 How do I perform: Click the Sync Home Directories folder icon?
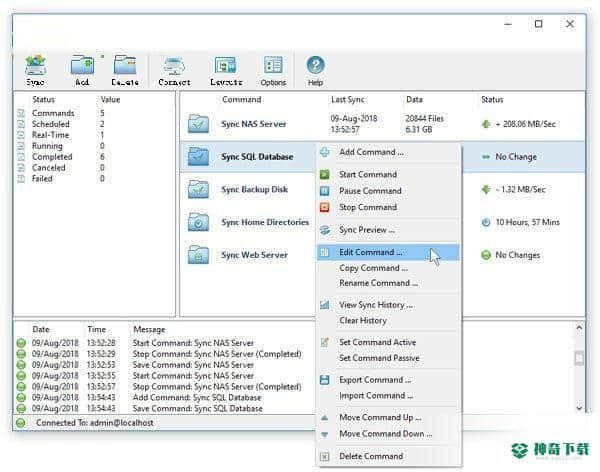pos(198,222)
